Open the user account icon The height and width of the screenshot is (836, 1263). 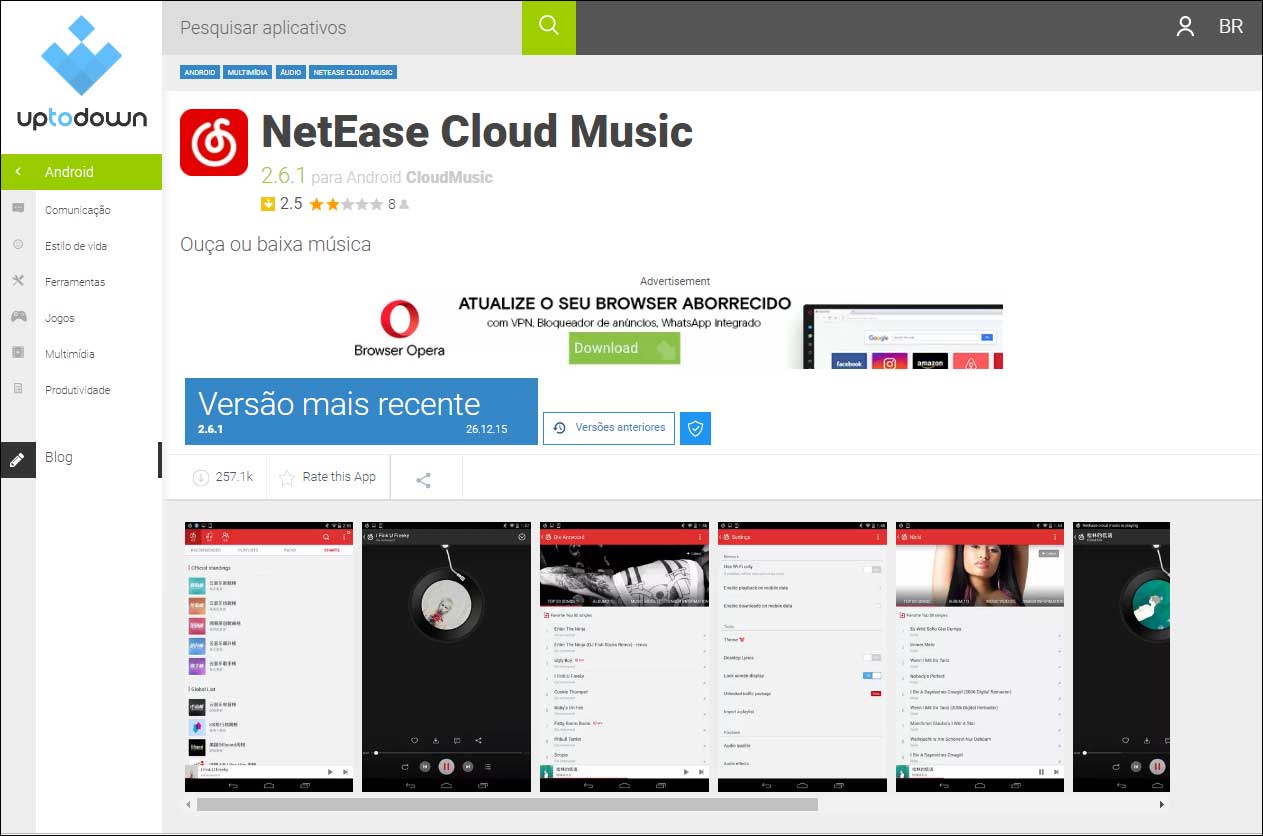pos(1185,27)
